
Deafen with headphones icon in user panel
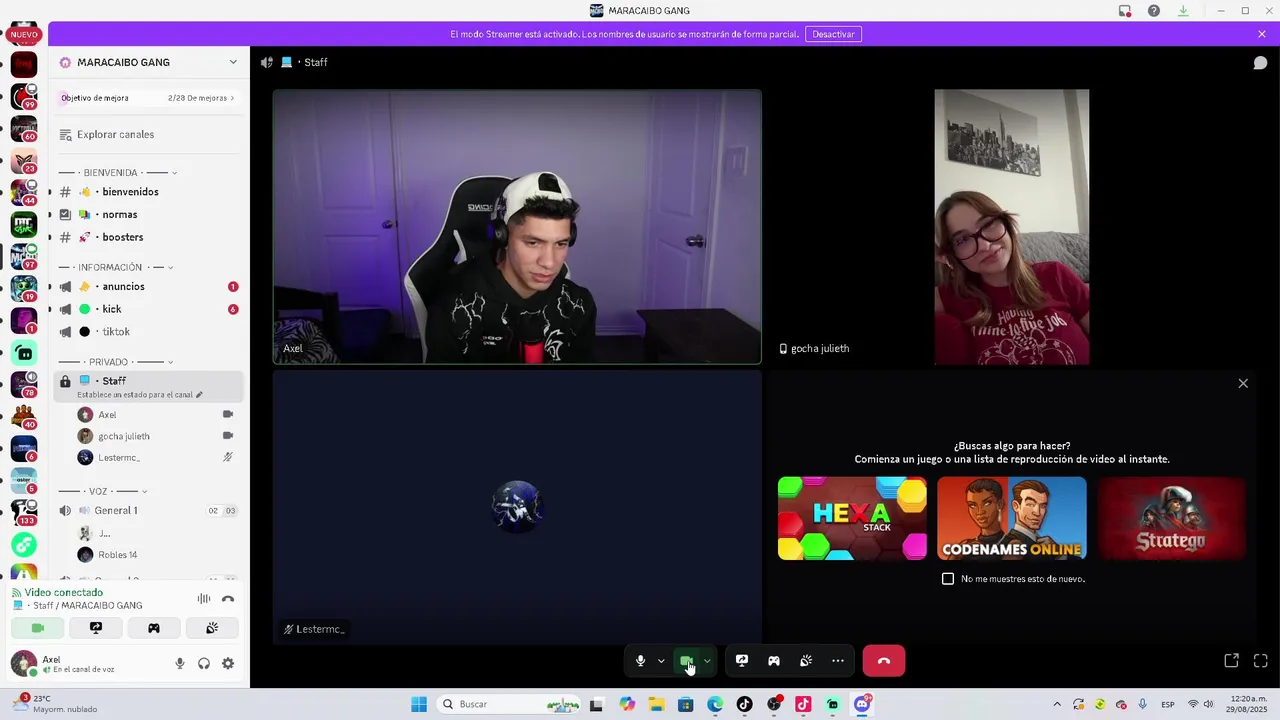coord(204,663)
